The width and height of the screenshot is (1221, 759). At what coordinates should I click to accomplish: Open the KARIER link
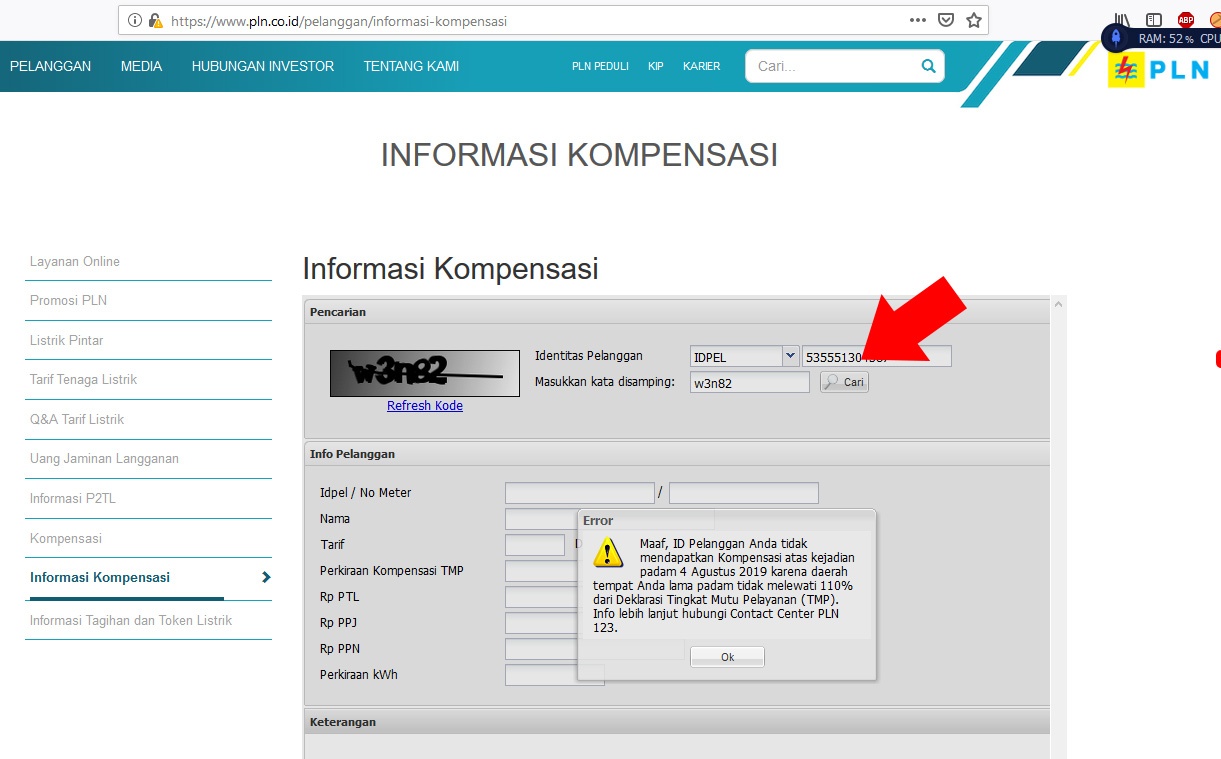click(x=701, y=66)
